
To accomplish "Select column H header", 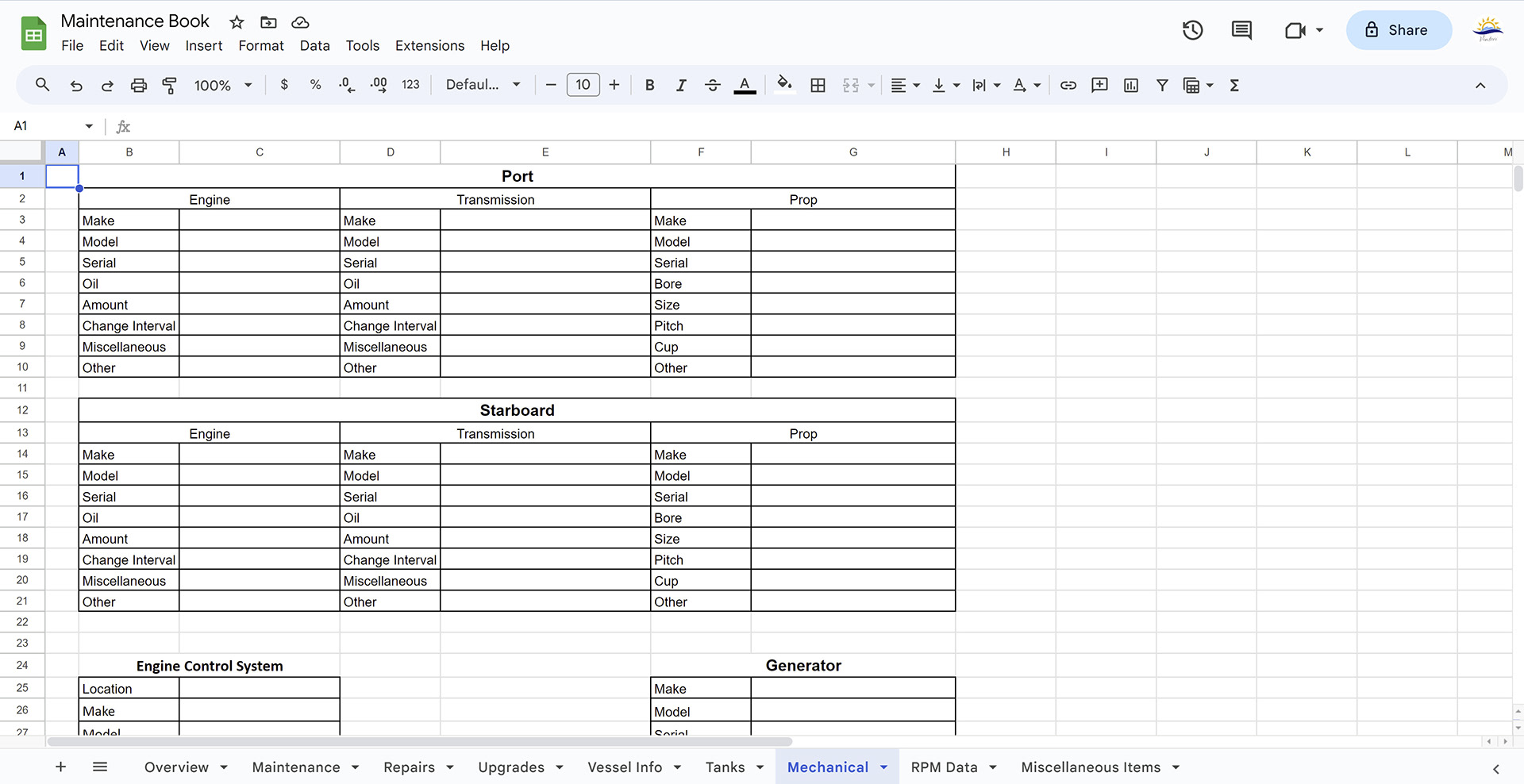I will [x=1006, y=152].
